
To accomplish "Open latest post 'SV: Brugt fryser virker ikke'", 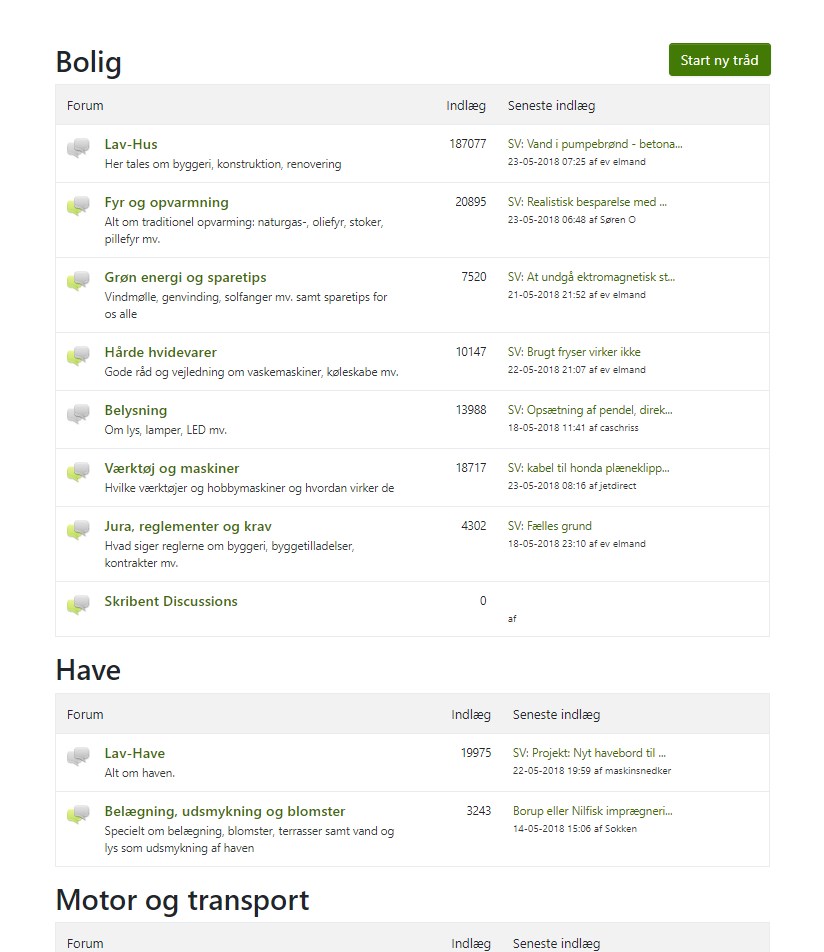I will [x=574, y=352].
